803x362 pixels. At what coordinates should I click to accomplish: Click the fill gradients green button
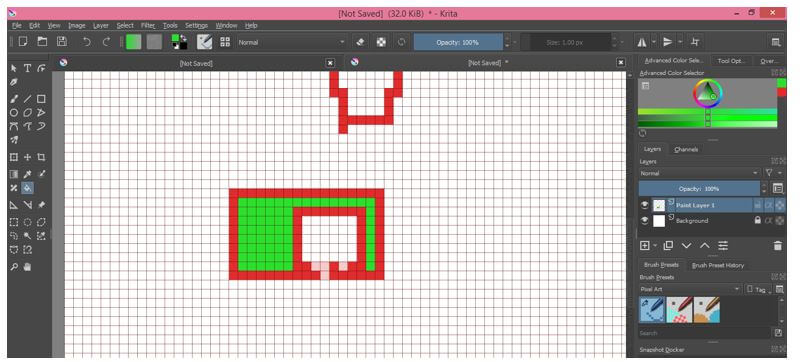(x=134, y=42)
